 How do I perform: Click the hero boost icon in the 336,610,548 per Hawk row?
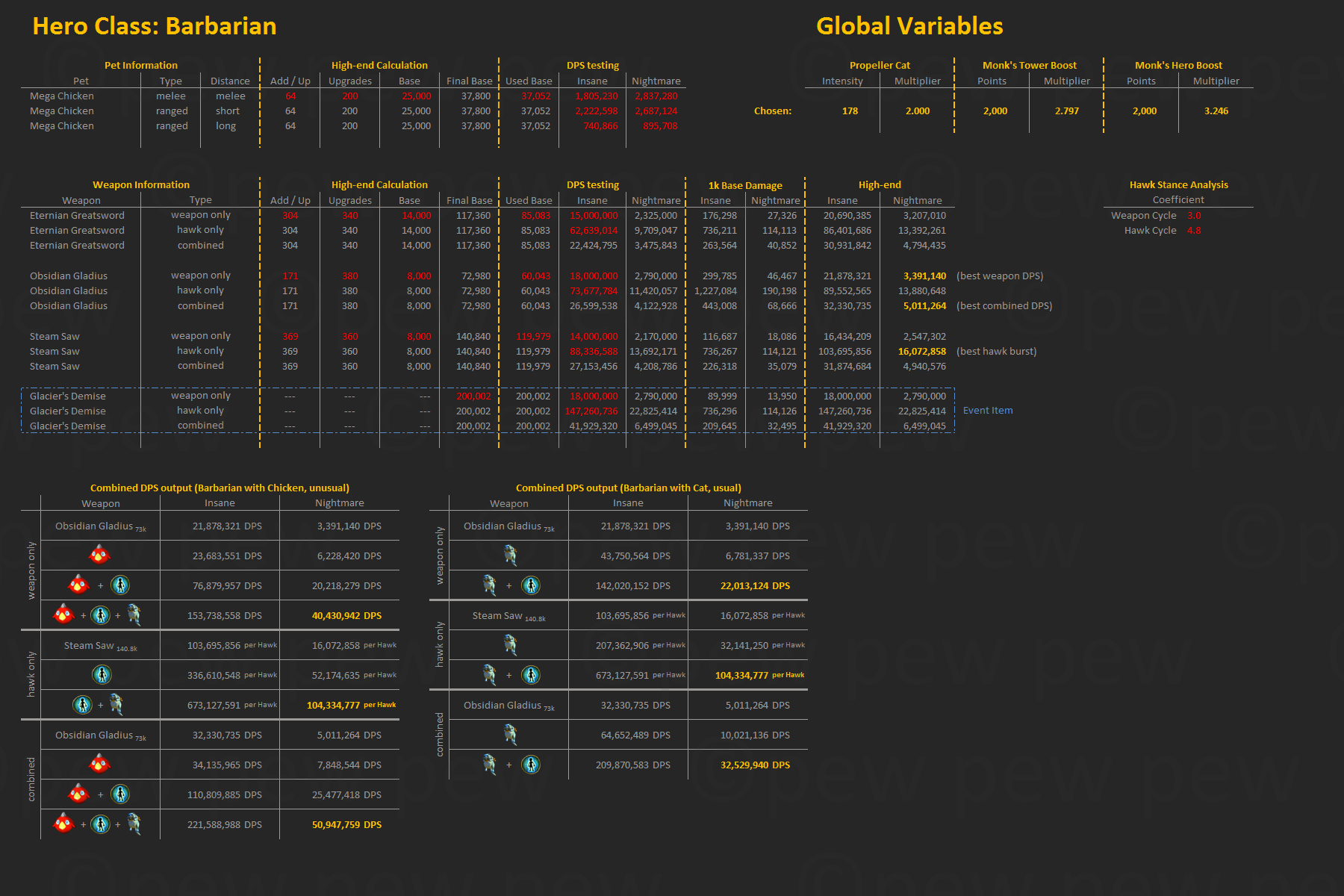pyautogui.click(x=102, y=675)
